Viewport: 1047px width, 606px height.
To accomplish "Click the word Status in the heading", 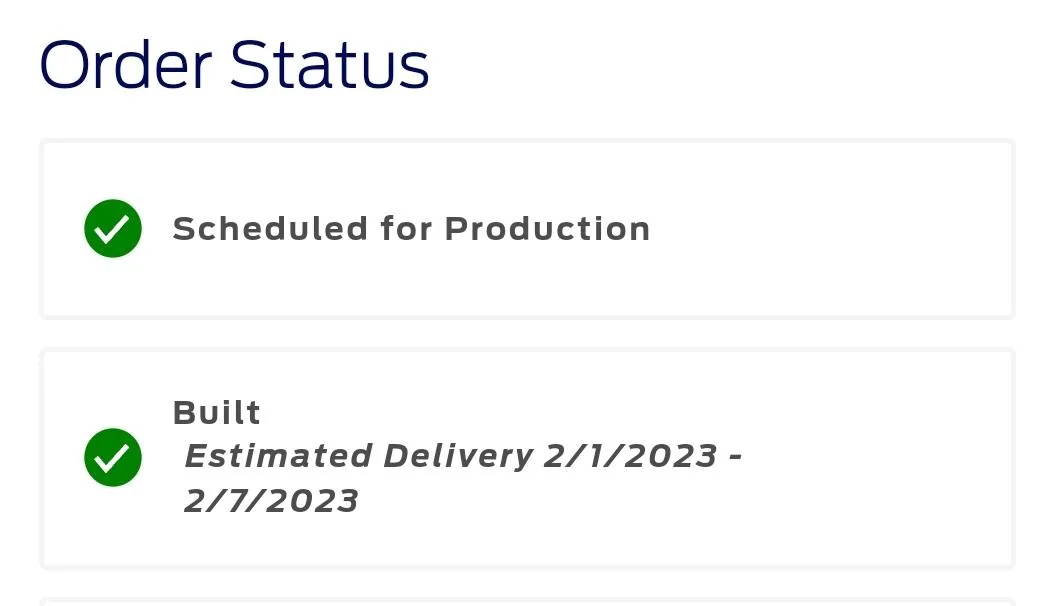I will (x=329, y=66).
